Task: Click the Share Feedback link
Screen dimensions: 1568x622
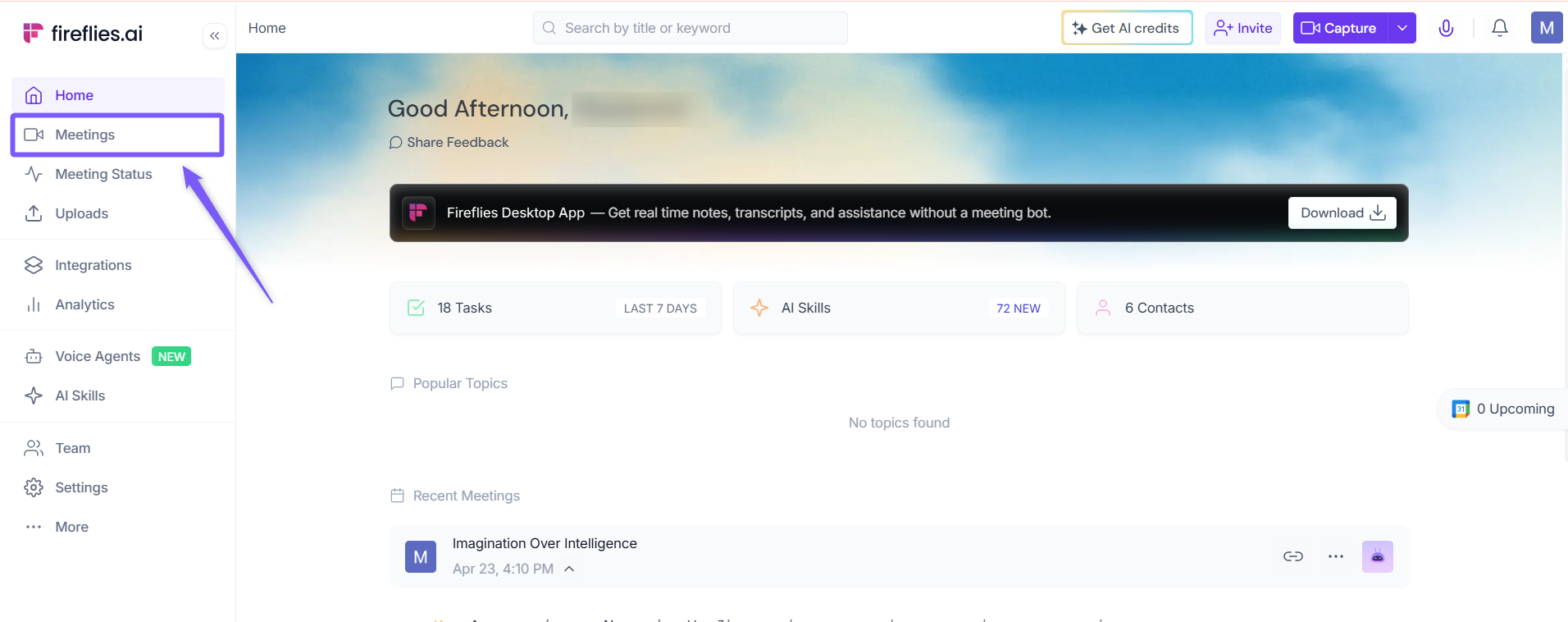Action: pyautogui.click(x=449, y=142)
